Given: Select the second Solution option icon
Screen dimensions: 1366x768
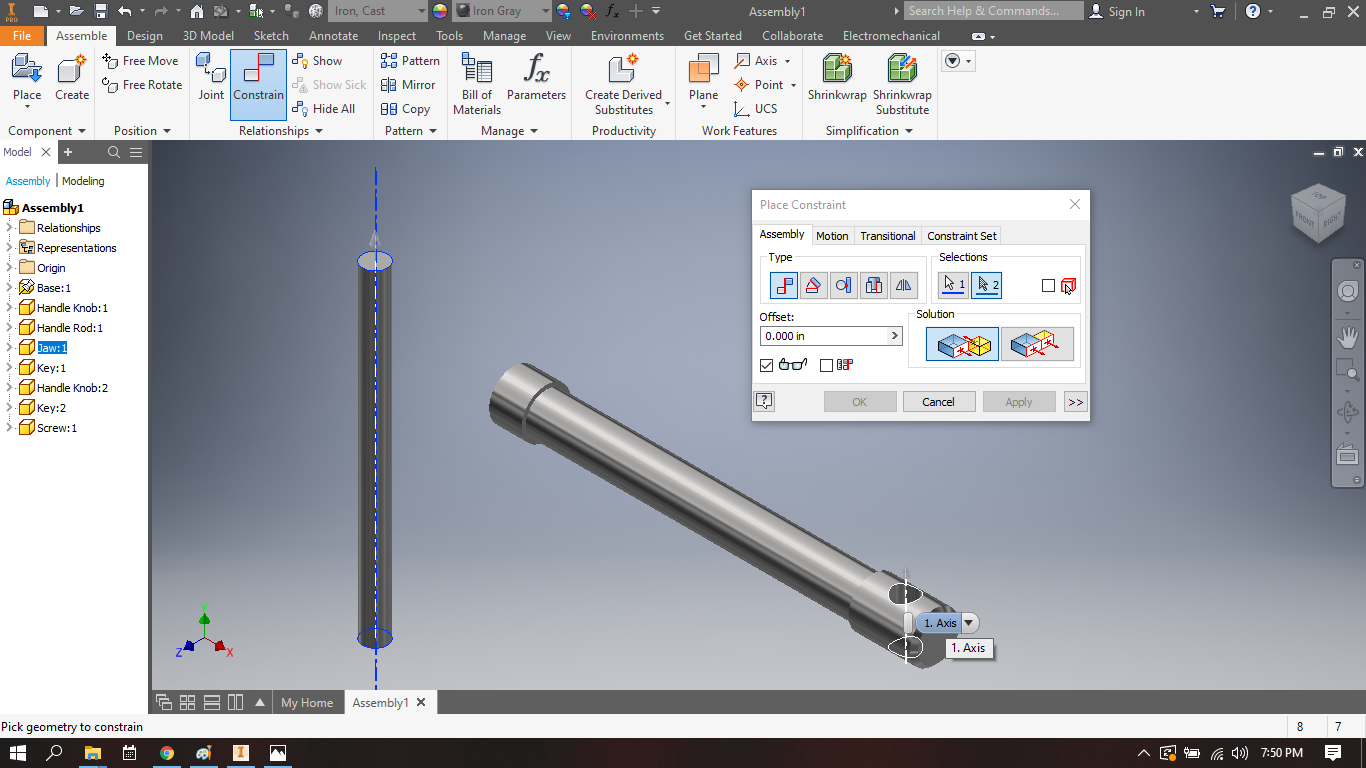Looking at the screenshot, I should 1037,343.
